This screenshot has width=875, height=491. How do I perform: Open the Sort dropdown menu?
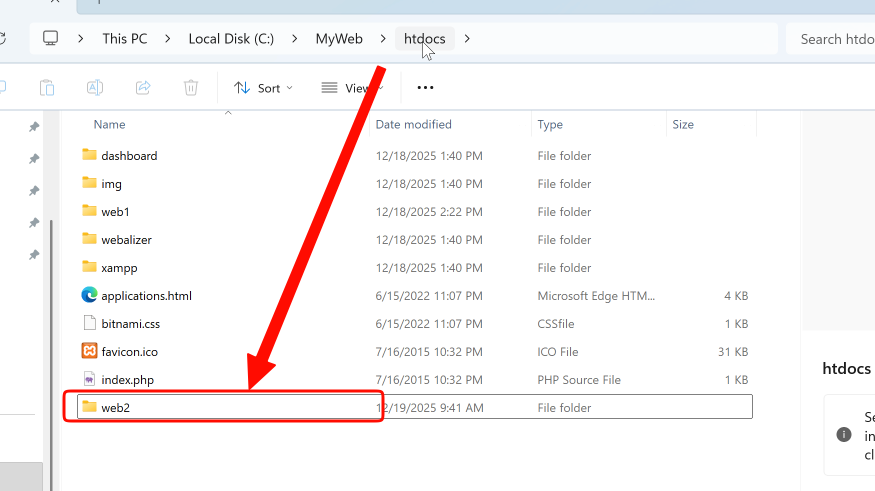tap(263, 88)
